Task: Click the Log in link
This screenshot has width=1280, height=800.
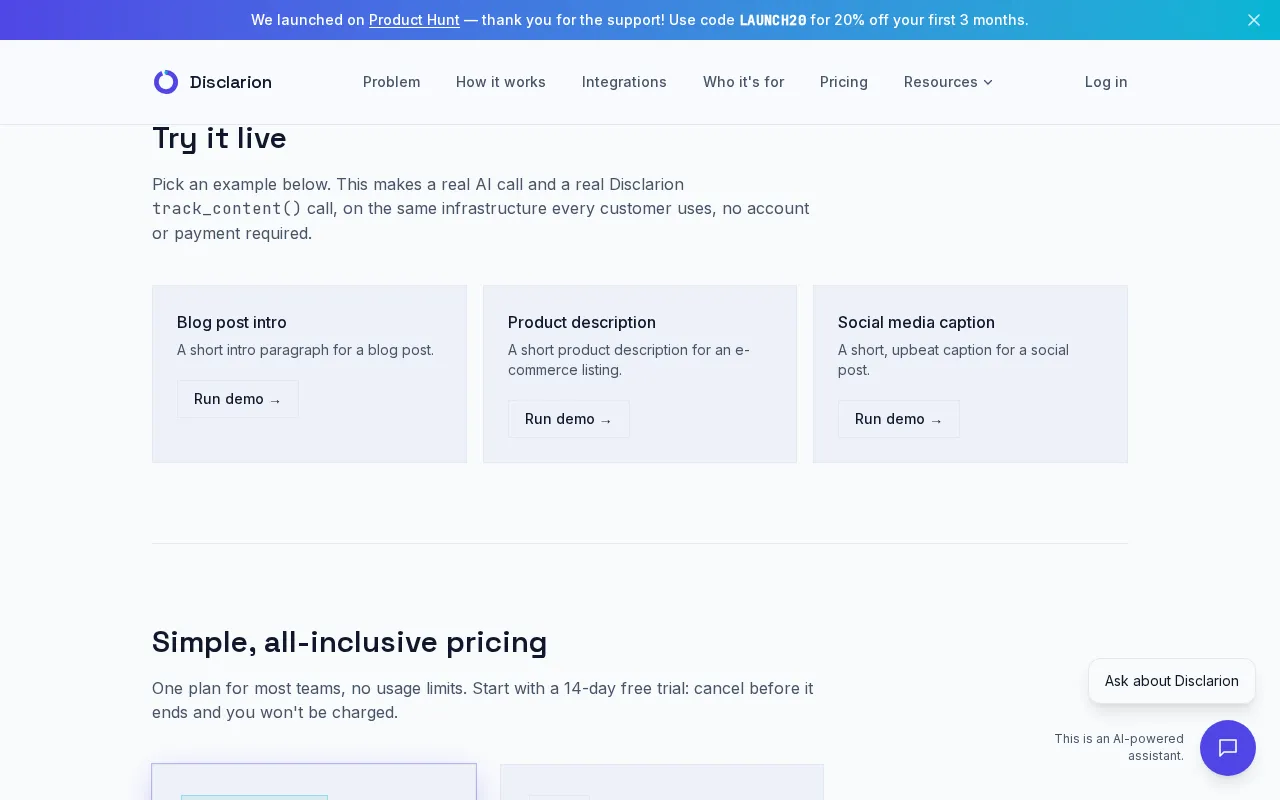Action: point(1106,82)
